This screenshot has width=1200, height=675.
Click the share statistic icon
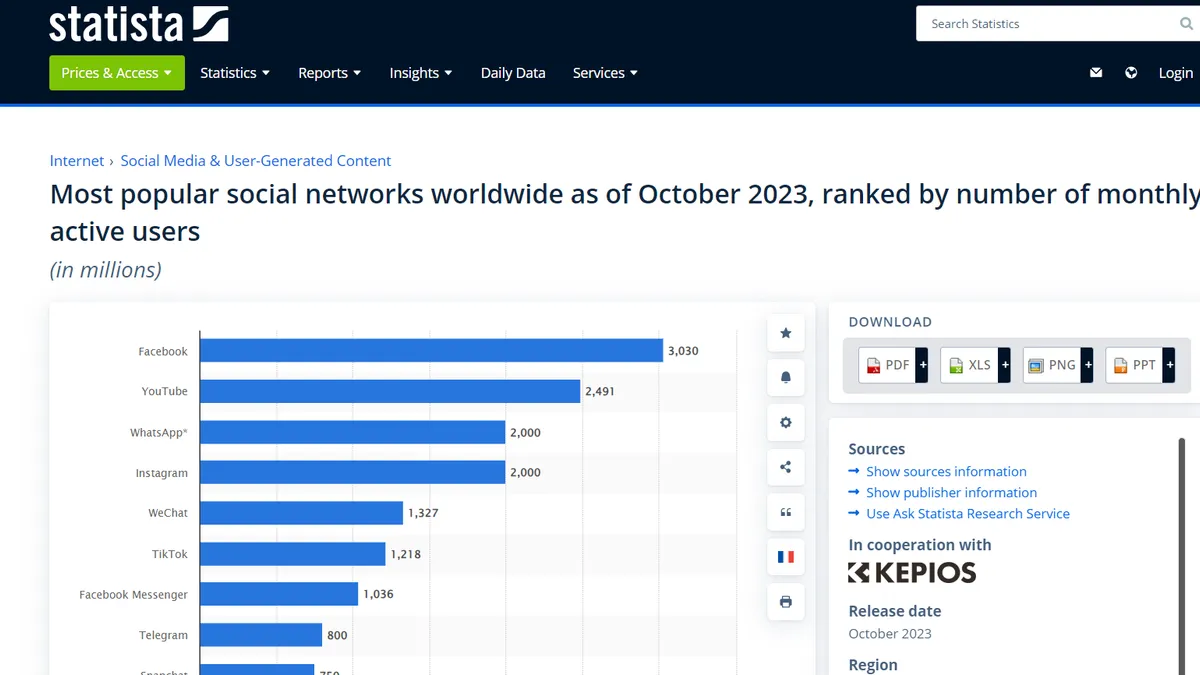pos(786,467)
